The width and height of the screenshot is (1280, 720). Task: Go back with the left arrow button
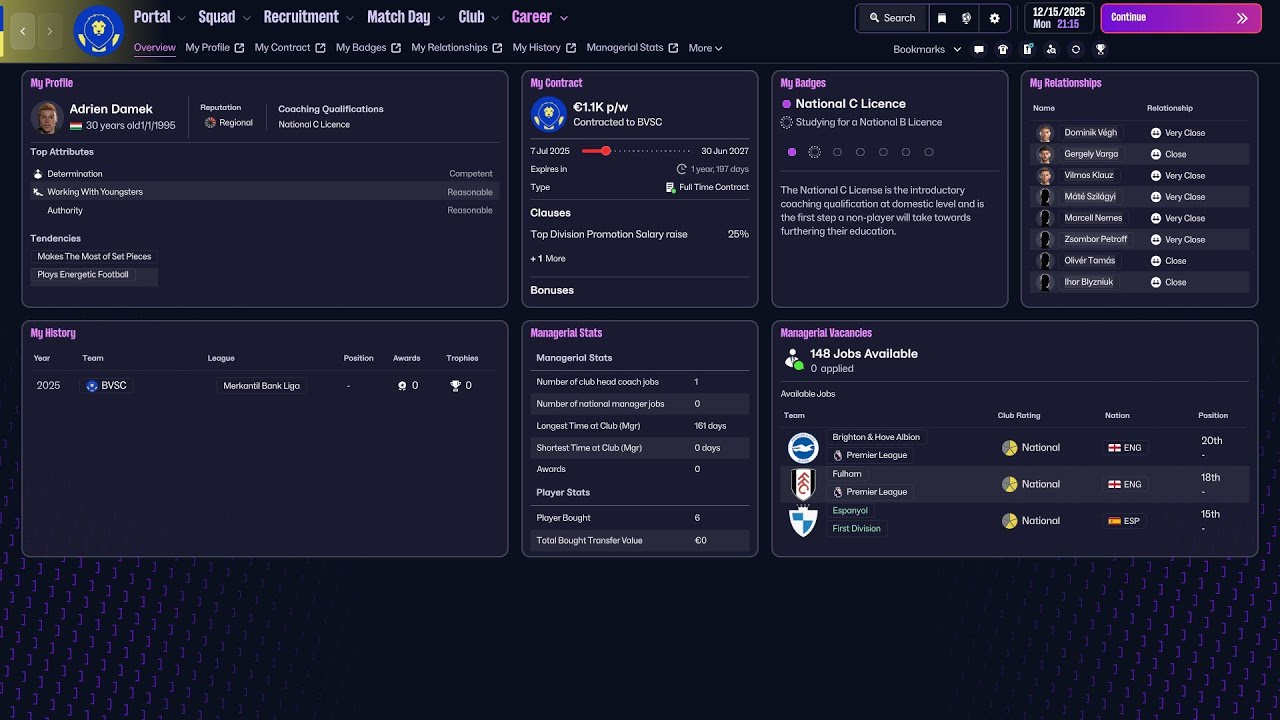tap(22, 32)
